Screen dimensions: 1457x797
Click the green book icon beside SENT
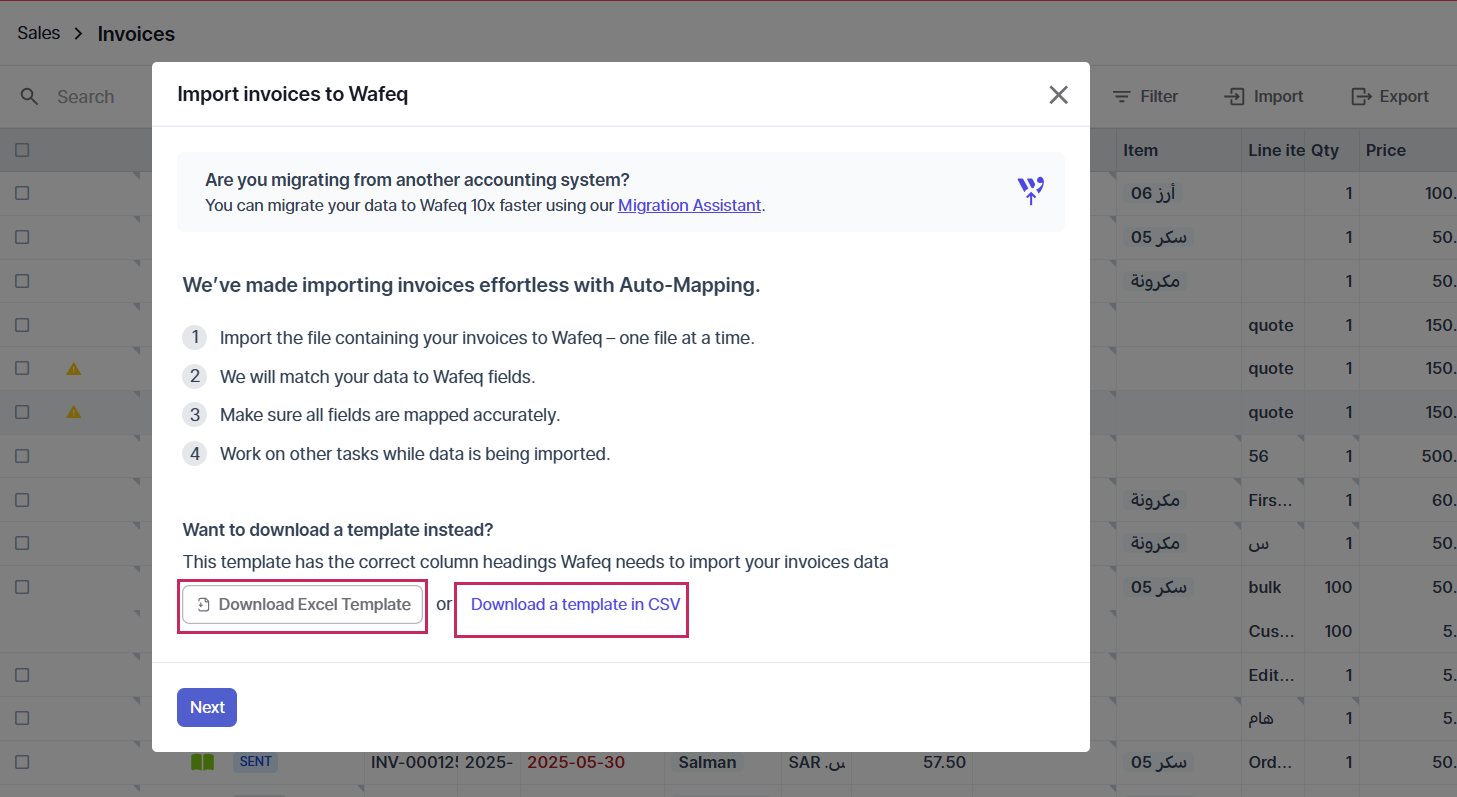(202, 762)
